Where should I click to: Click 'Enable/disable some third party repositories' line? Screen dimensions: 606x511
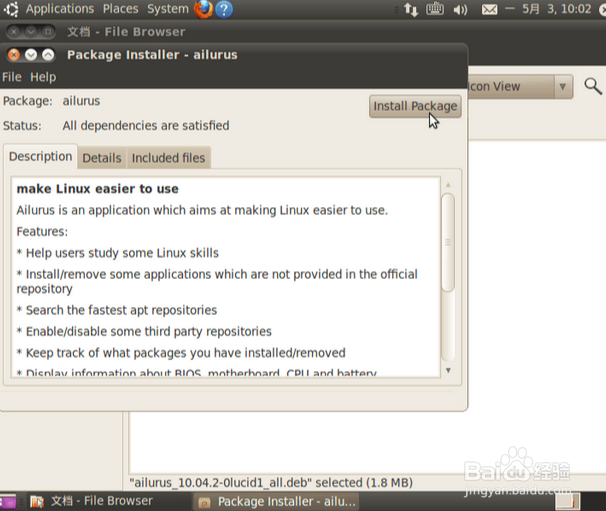[x=144, y=331]
